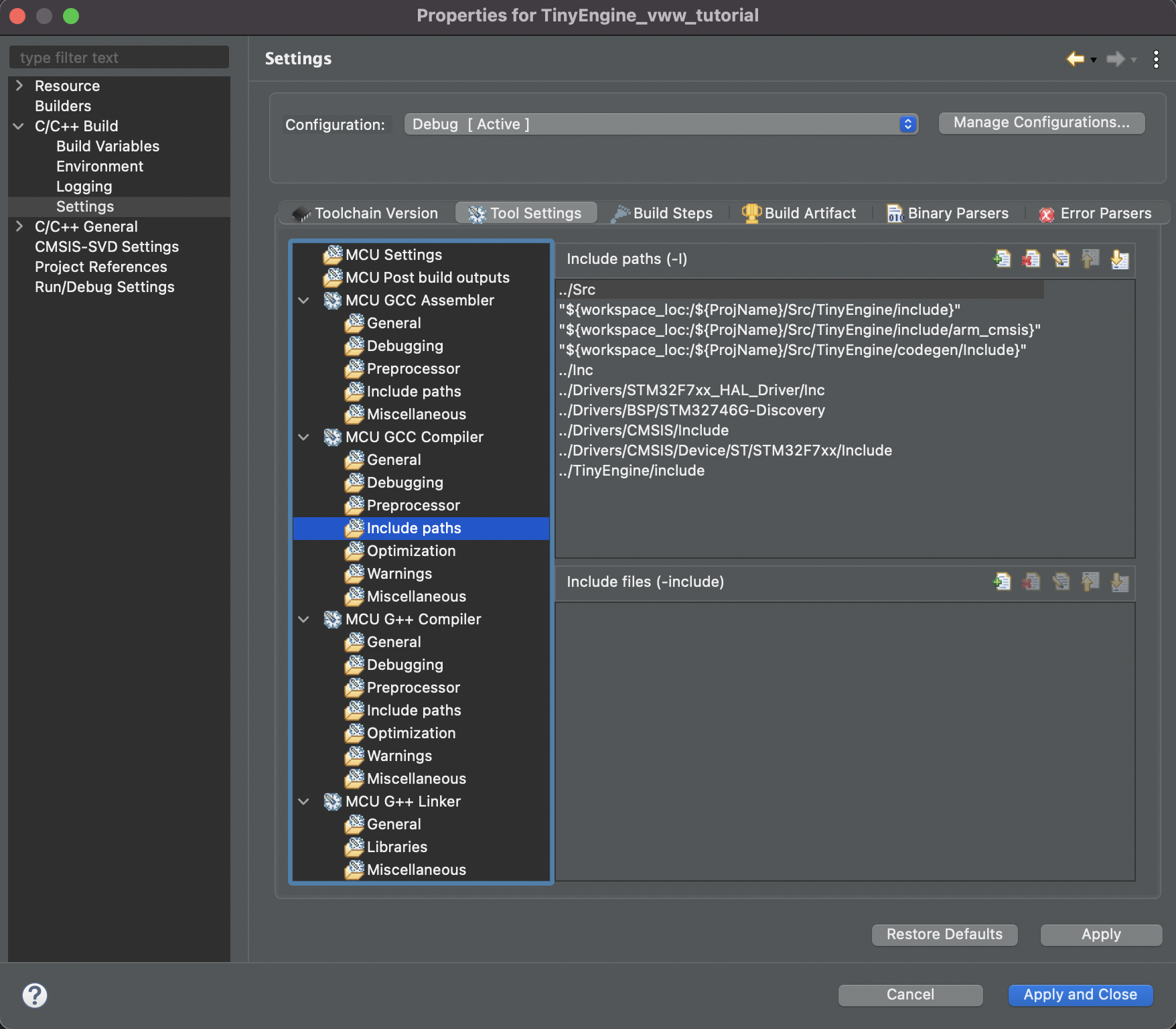Switch to the Tool Settings tab

click(526, 213)
